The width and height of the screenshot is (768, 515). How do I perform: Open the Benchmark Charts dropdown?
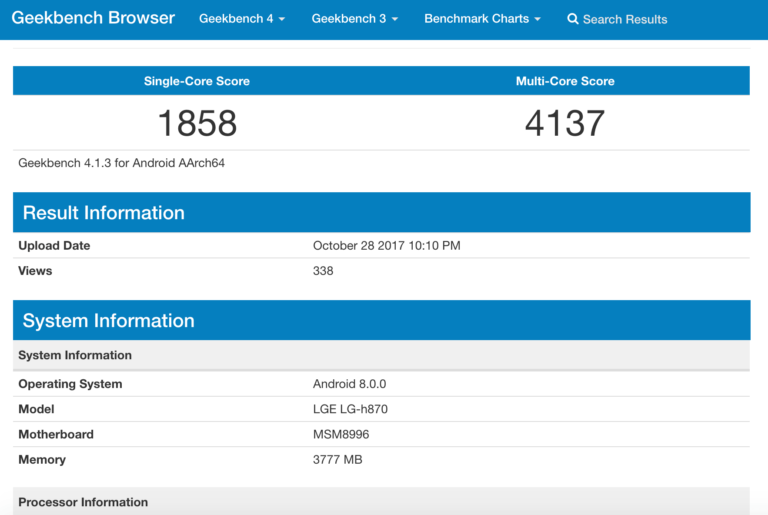(482, 19)
